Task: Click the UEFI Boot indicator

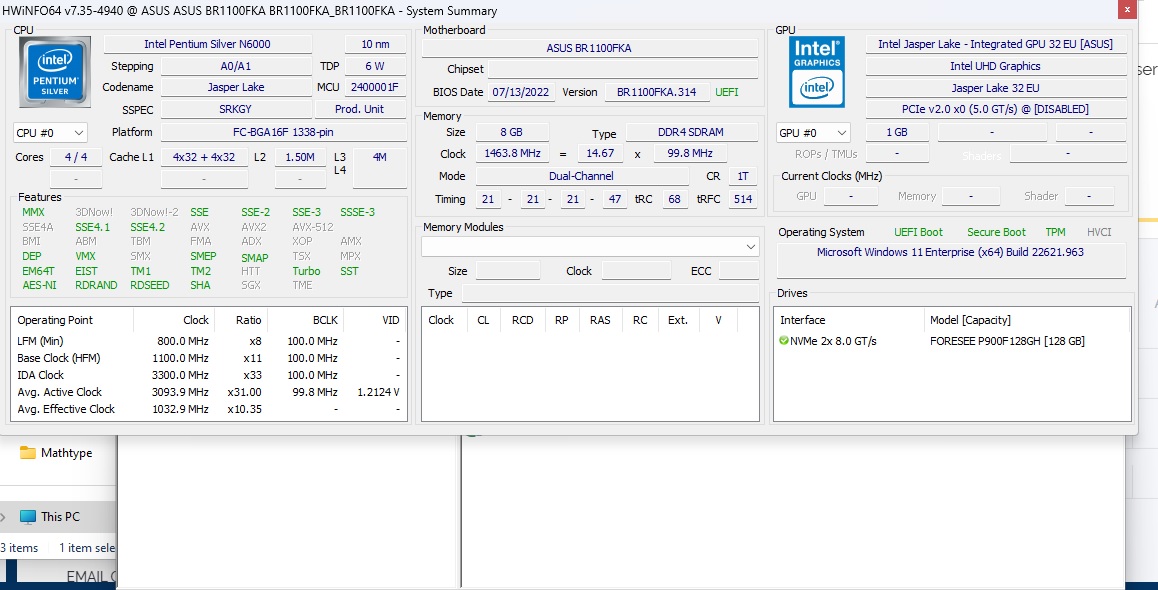Action: click(918, 232)
